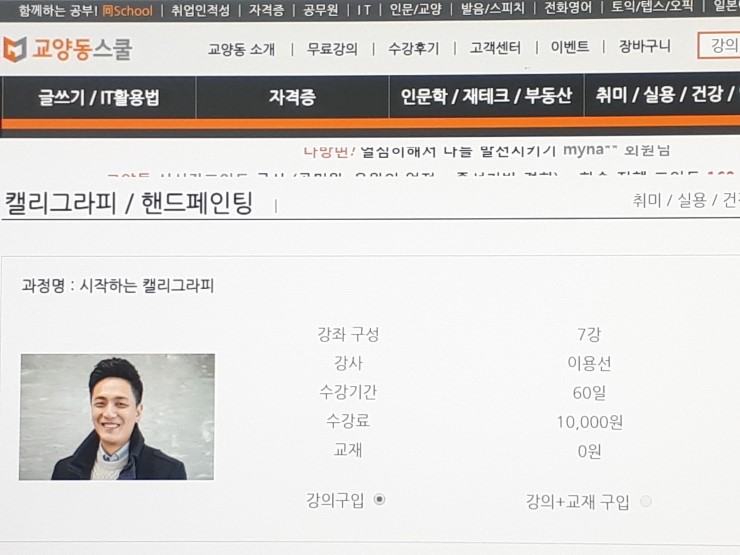
Task: Go to 전화영어 in top bar
Action: pyautogui.click(x=568, y=8)
